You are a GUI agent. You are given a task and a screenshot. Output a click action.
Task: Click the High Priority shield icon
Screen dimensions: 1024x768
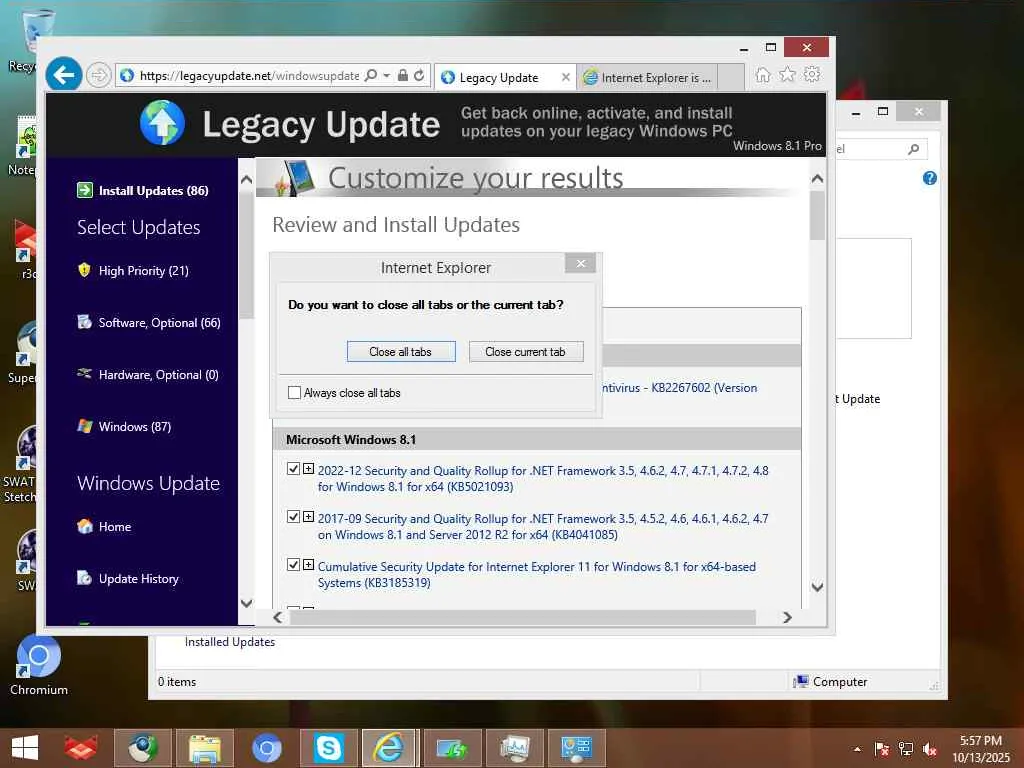[84, 270]
